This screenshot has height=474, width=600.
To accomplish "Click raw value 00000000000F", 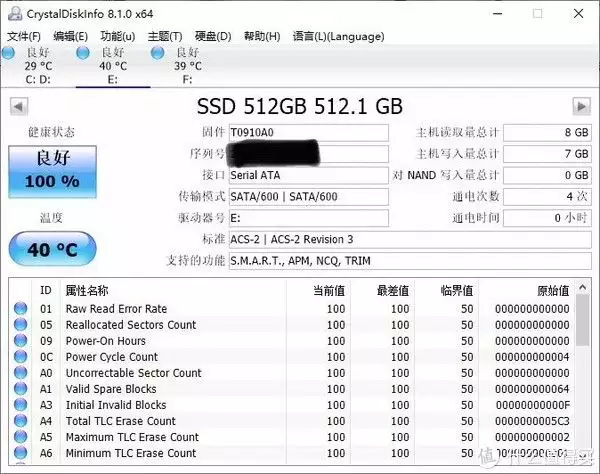I will coord(533,405).
